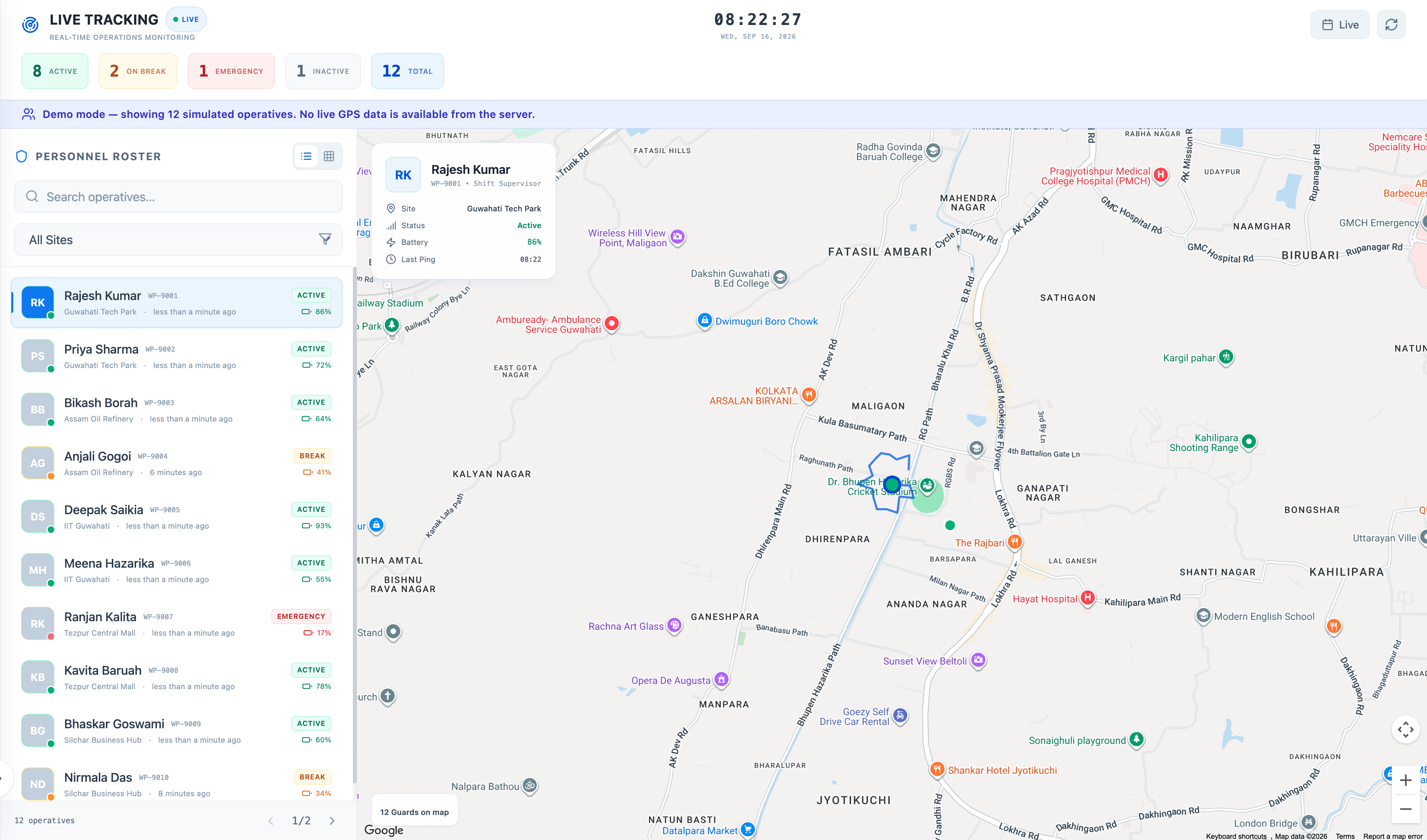Filter by the 8 Active status card
Screen dimensions: 1427x840
55,71
